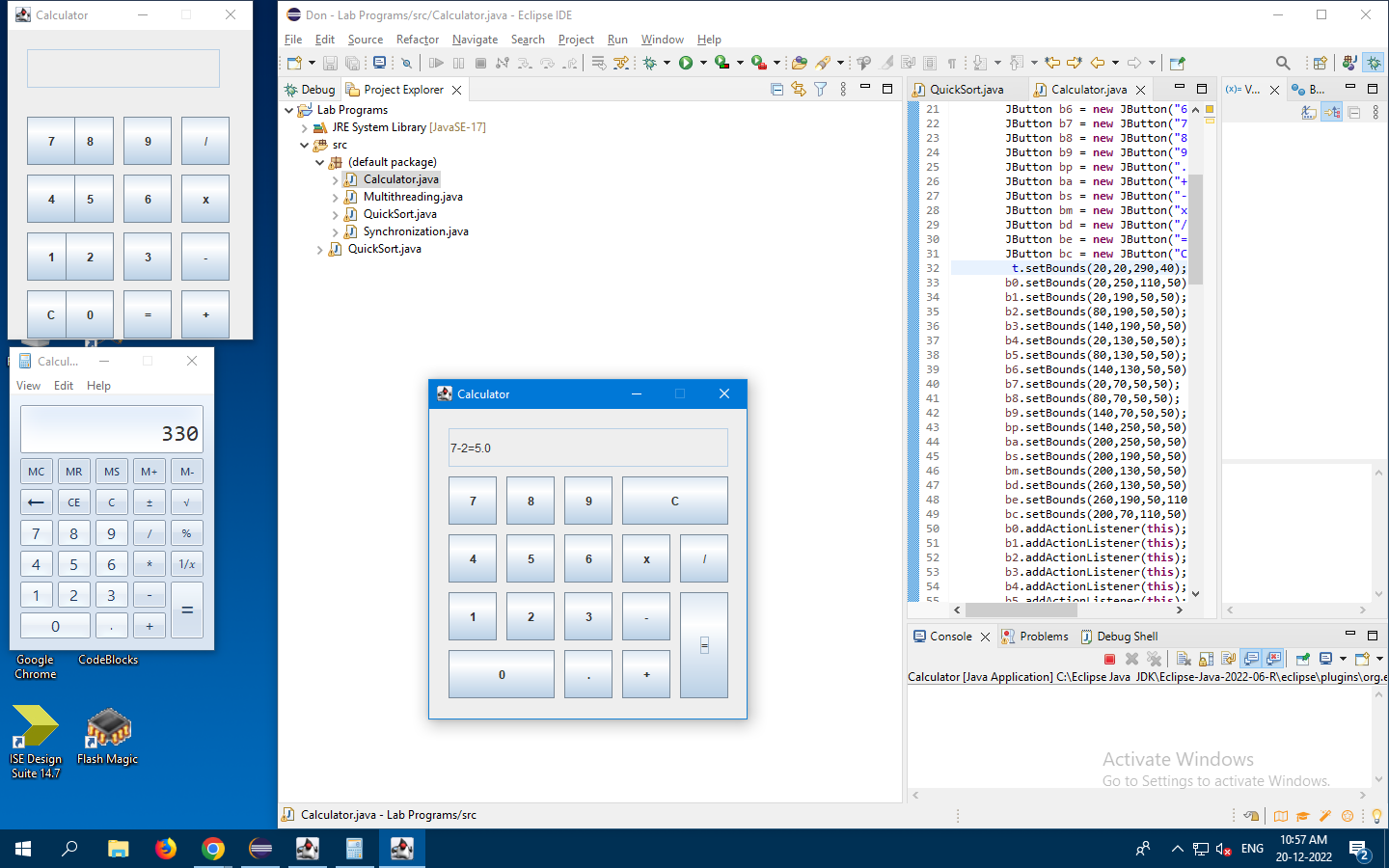This screenshot has height=868, width=1389.
Task: Click the 5 button in front Calculator window
Action: [x=531, y=558]
